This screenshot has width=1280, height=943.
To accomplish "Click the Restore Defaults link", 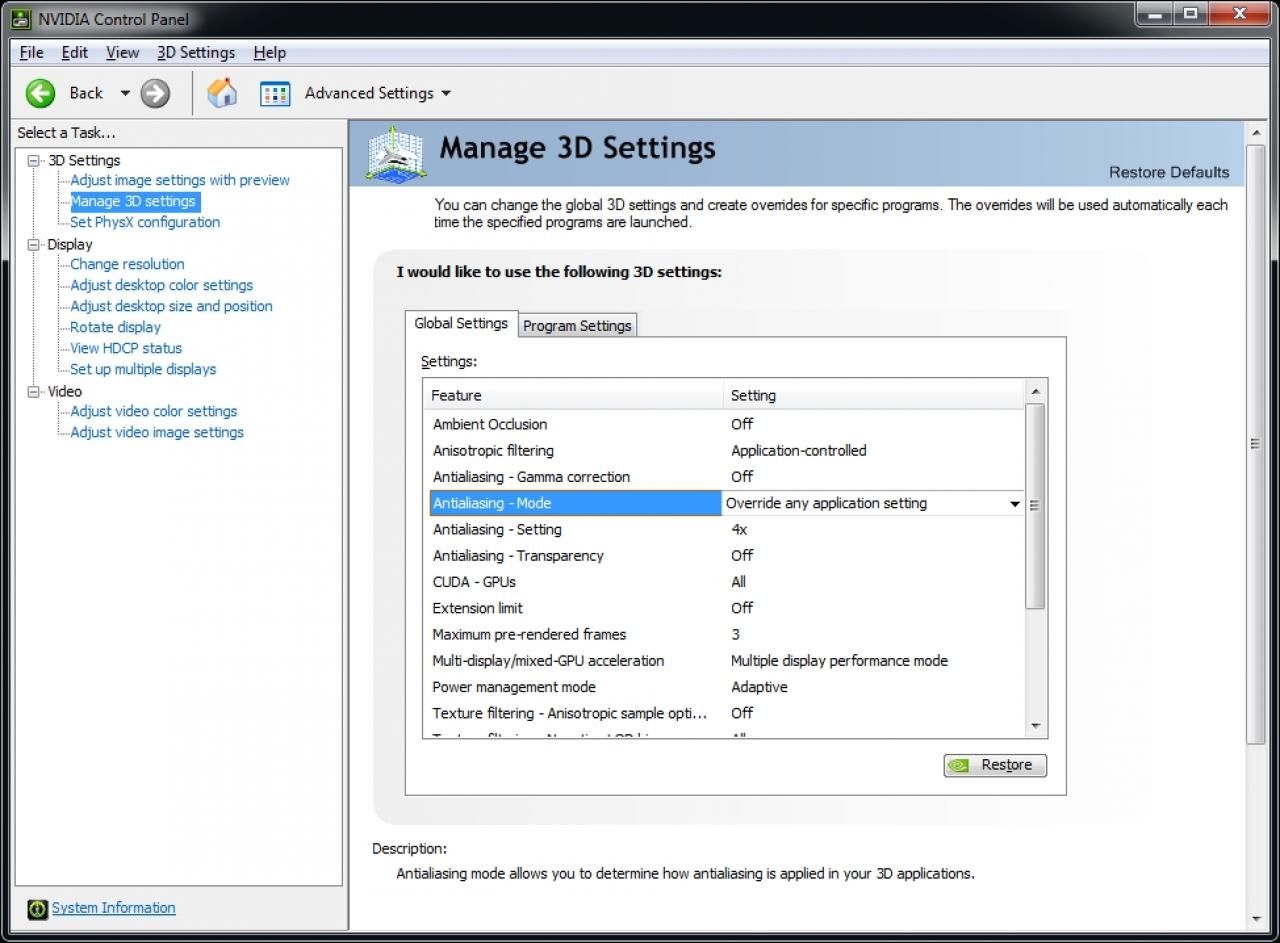I will [x=1169, y=172].
